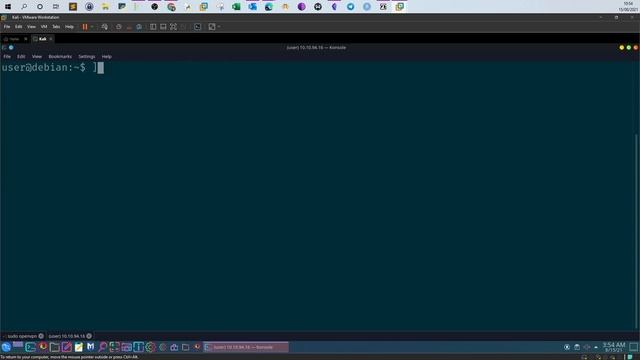This screenshot has width=640, height=360.
Task: Expand the Kali system tray hidden icons arrow
Action: (x=596, y=347)
